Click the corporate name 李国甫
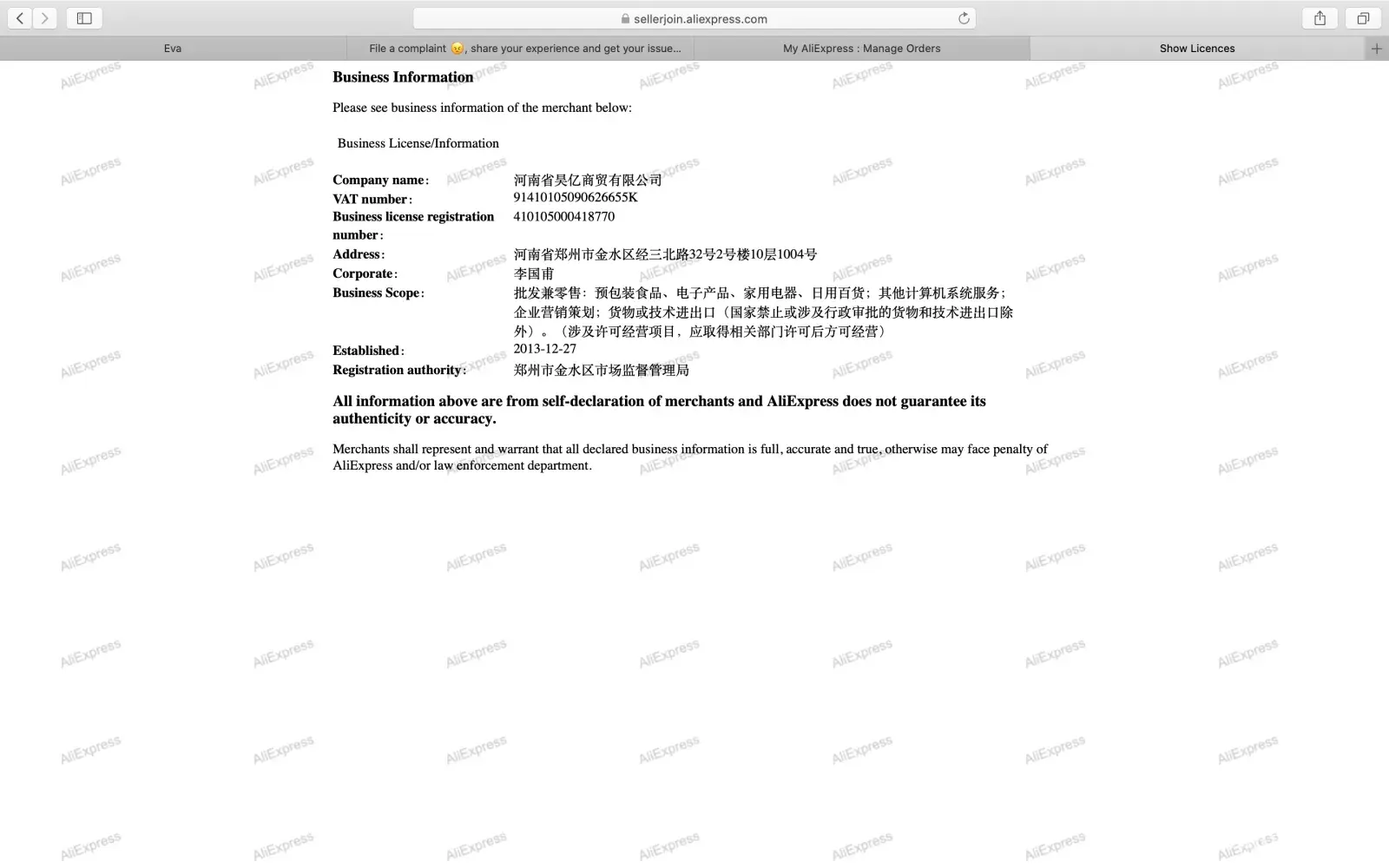Image resolution: width=1389 pixels, height=868 pixels. [534, 273]
